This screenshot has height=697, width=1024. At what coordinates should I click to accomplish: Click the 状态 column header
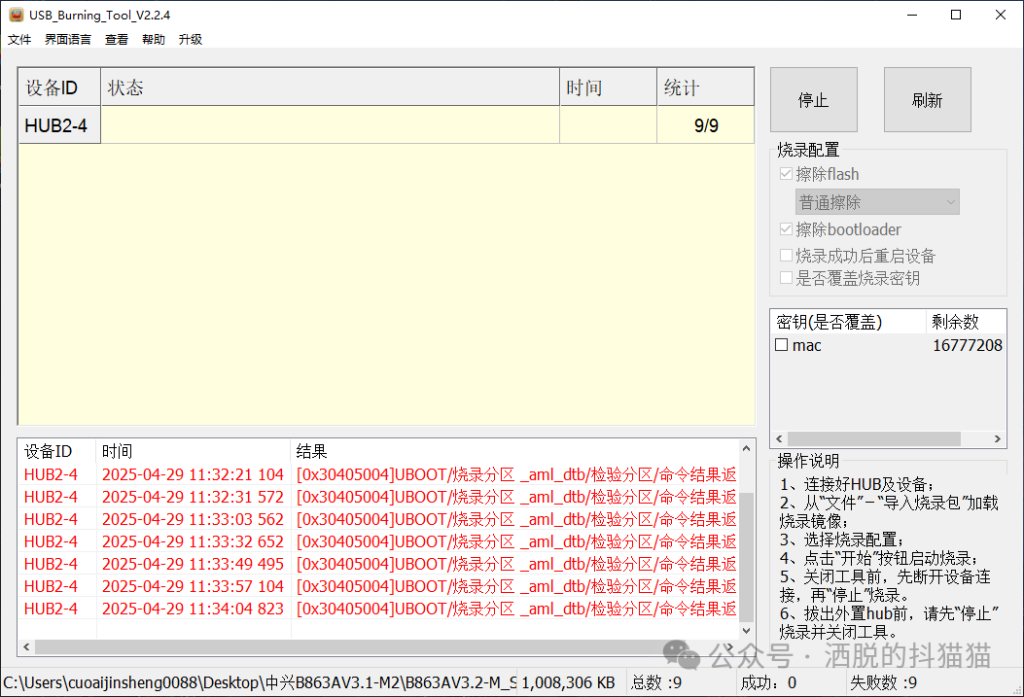(x=330, y=88)
